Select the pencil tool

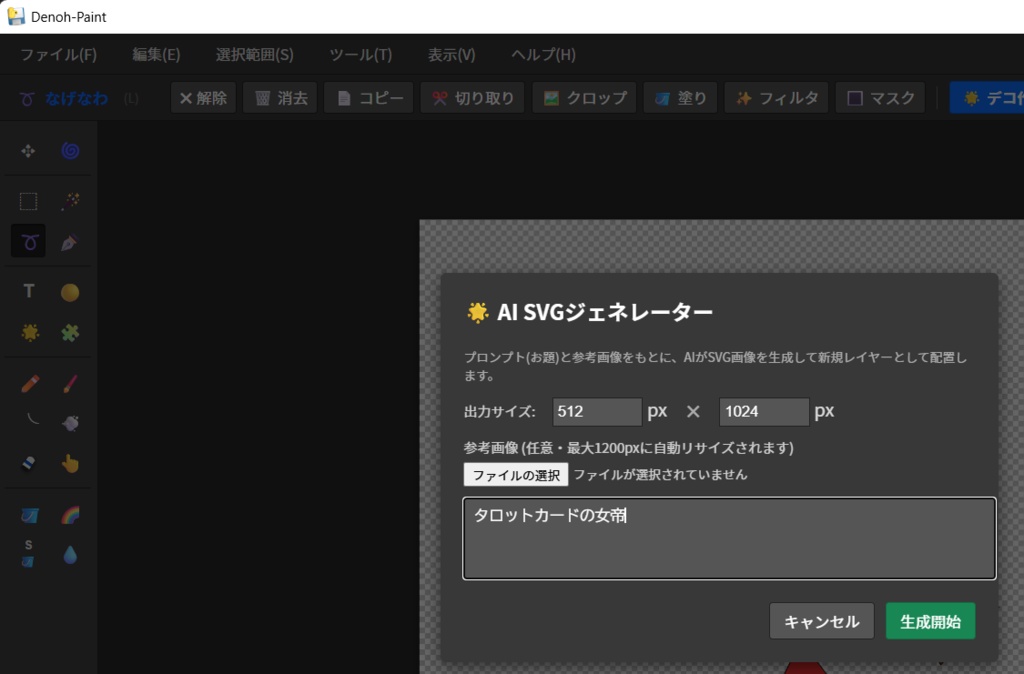(x=29, y=383)
